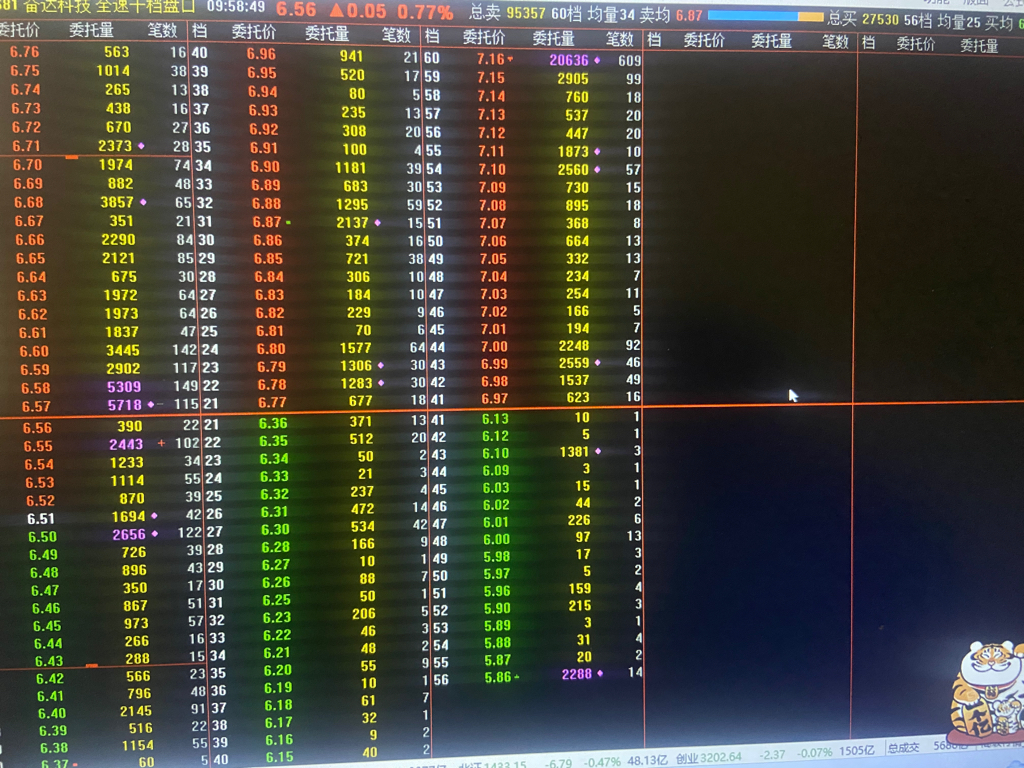Click the total buy value 总买 27530

tap(863, 20)
